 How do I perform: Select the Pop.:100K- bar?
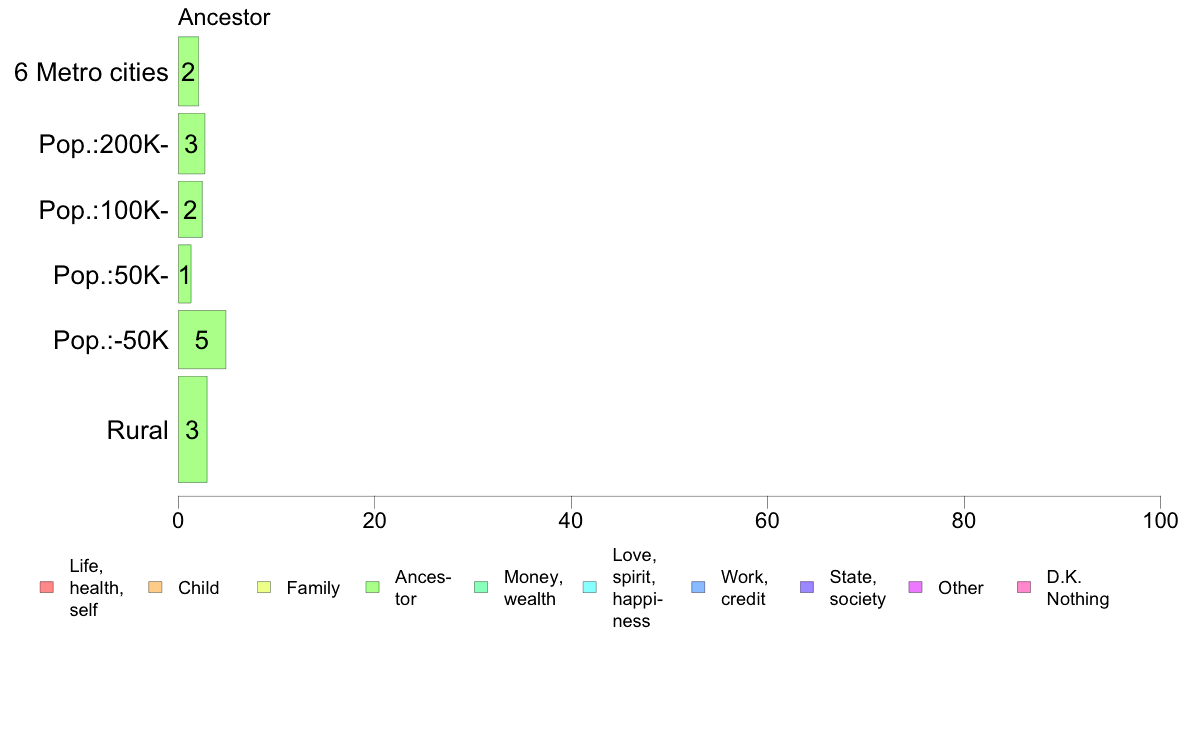click(190, 209)
